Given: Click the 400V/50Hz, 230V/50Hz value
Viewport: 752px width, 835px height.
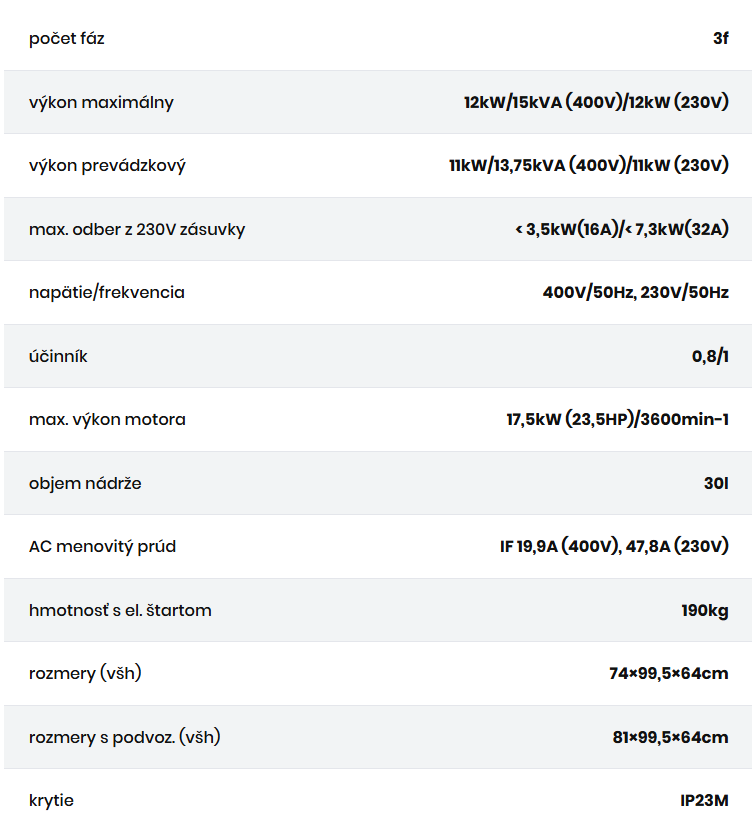Looking at the screenshot, I should tap(636, 292).
